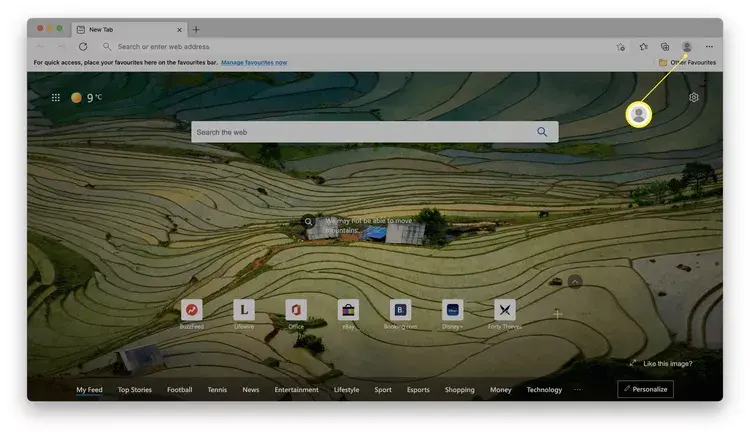
Task: Click the refresh page button
Action: [x=82, y=46]
